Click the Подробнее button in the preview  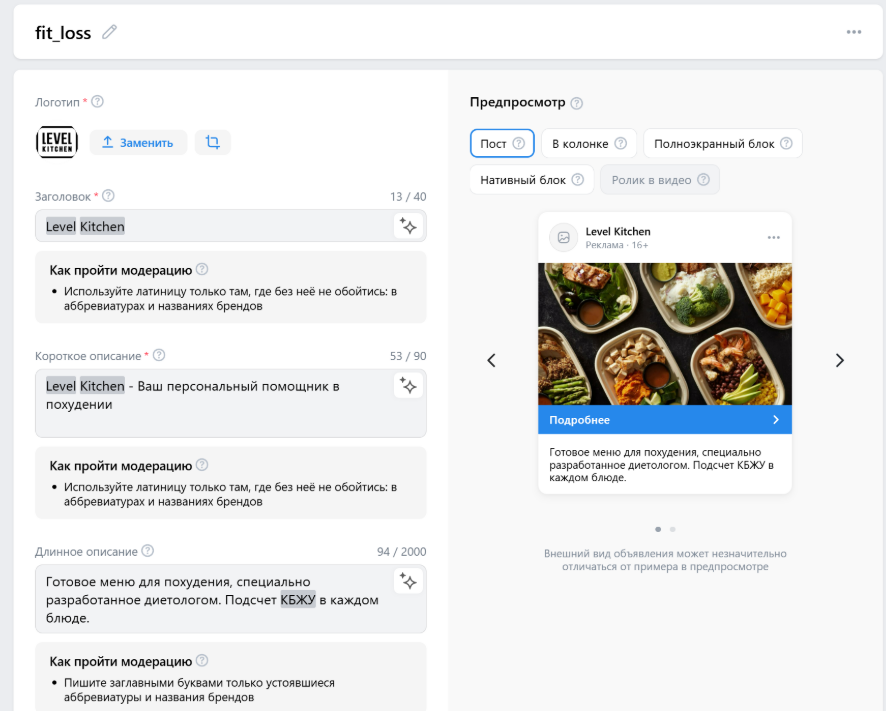(x=664, y=419)
